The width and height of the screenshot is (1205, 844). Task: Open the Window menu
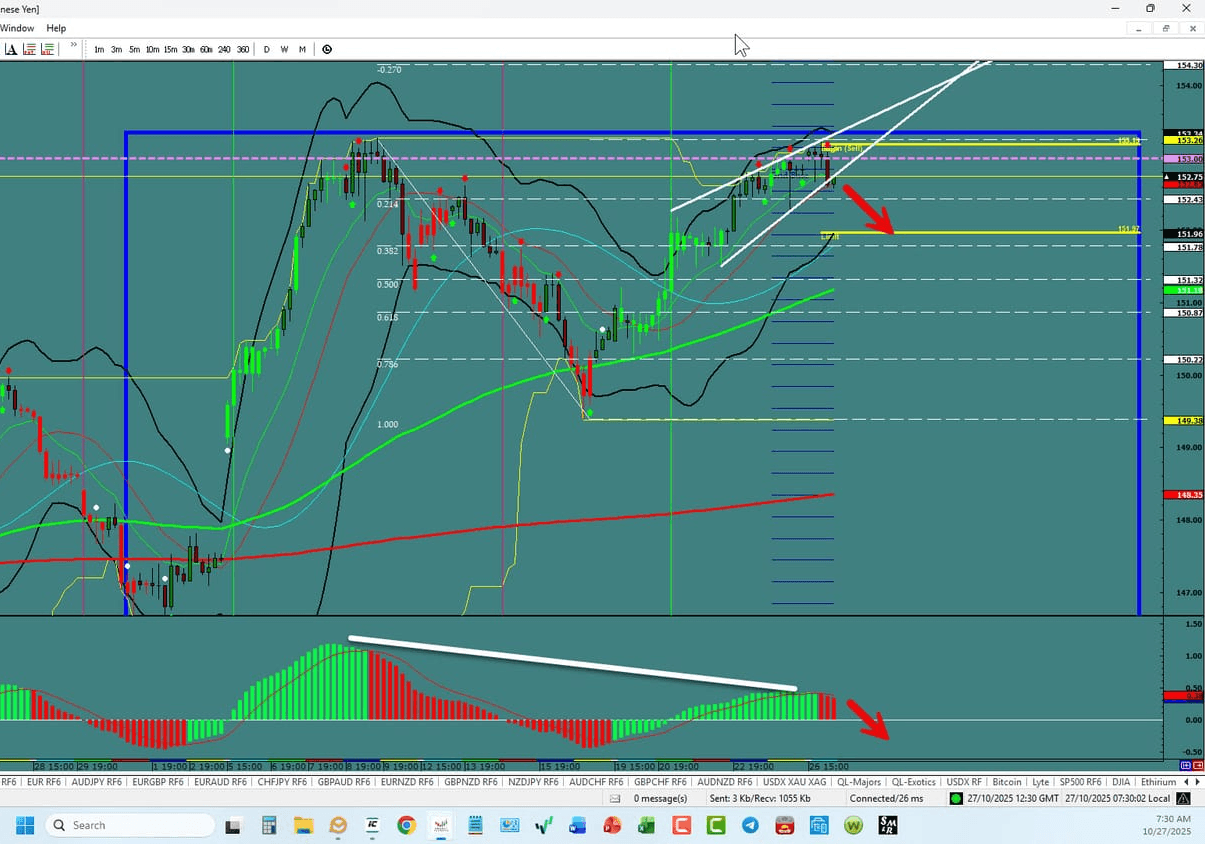17,28
